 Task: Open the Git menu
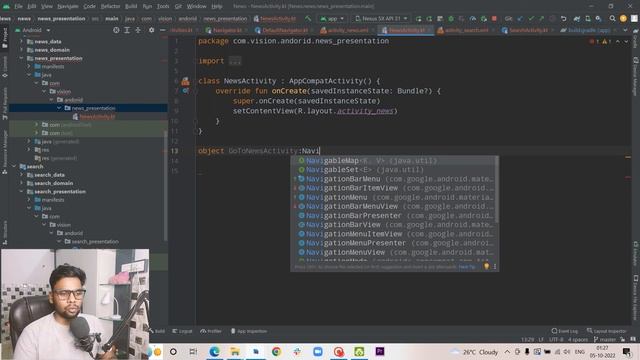[178, 7]
